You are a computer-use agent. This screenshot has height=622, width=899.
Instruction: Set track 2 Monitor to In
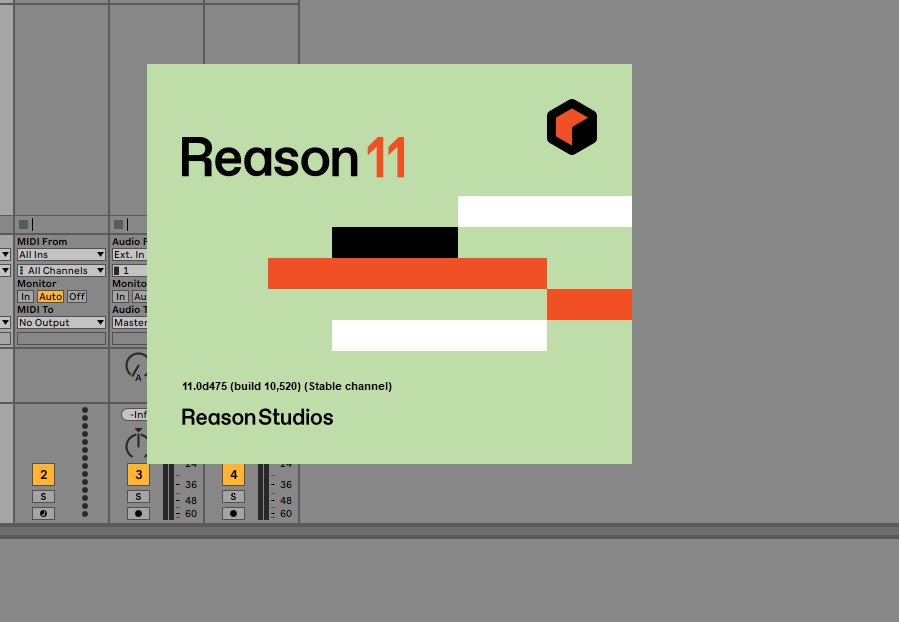click(25, 296)
